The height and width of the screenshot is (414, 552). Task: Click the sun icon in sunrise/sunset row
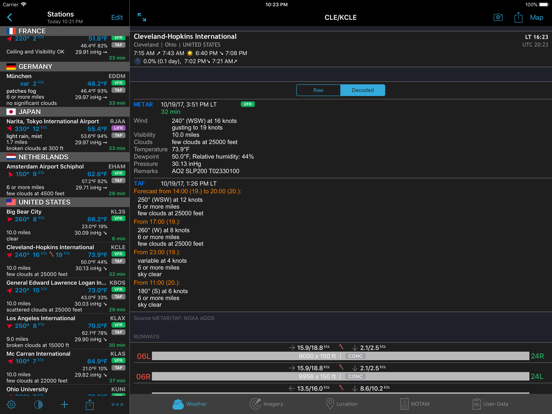190,53
